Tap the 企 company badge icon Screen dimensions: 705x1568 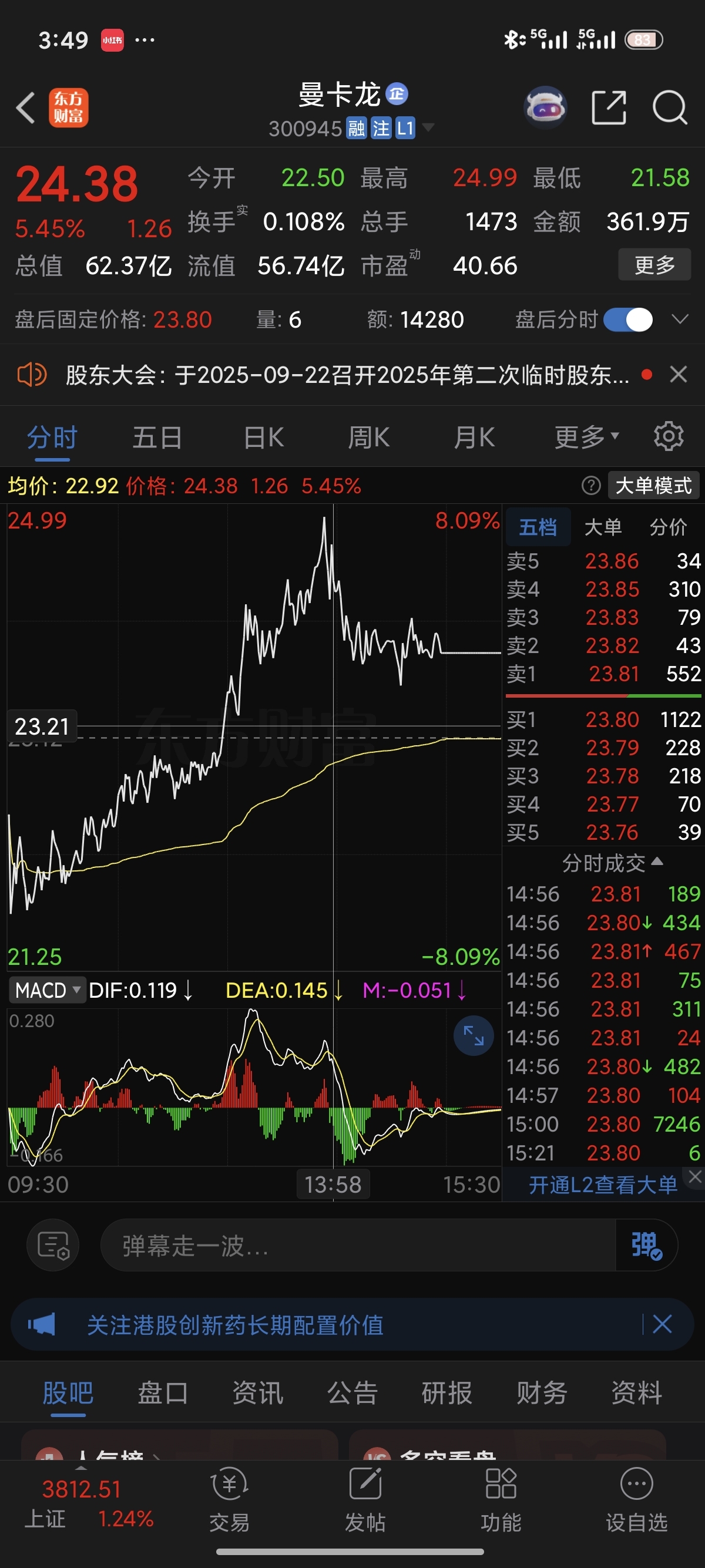pos(397,94)
